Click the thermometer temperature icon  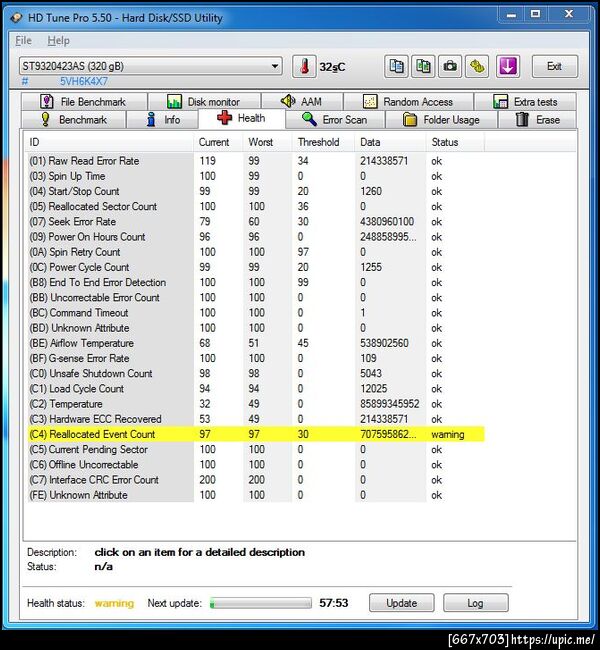click(x=304, y=67)
